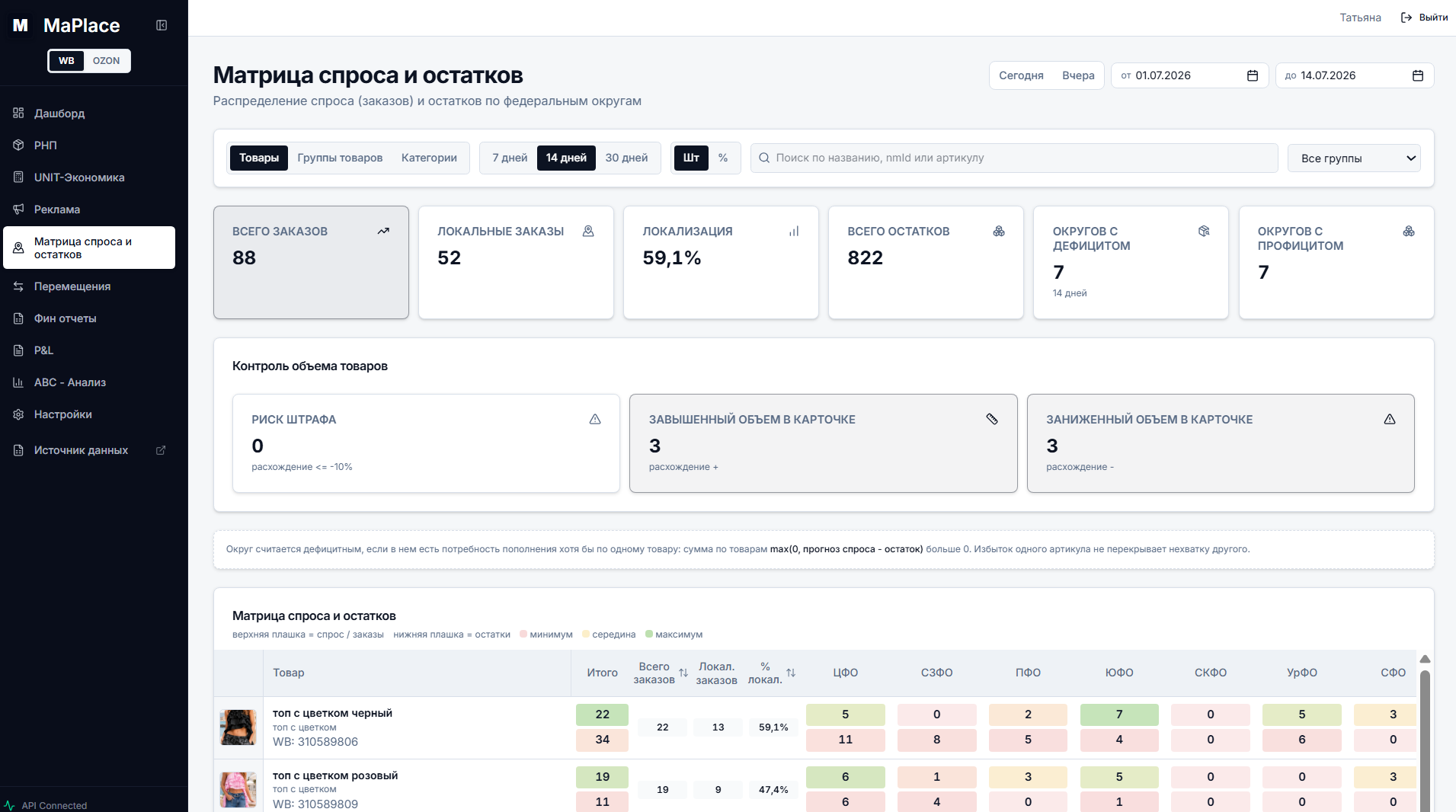Image resolution: width=1456 pixels, height=812 pixels.
Task: Open the Завышенный объем в карточке card
Action: (x=823, y=443)
